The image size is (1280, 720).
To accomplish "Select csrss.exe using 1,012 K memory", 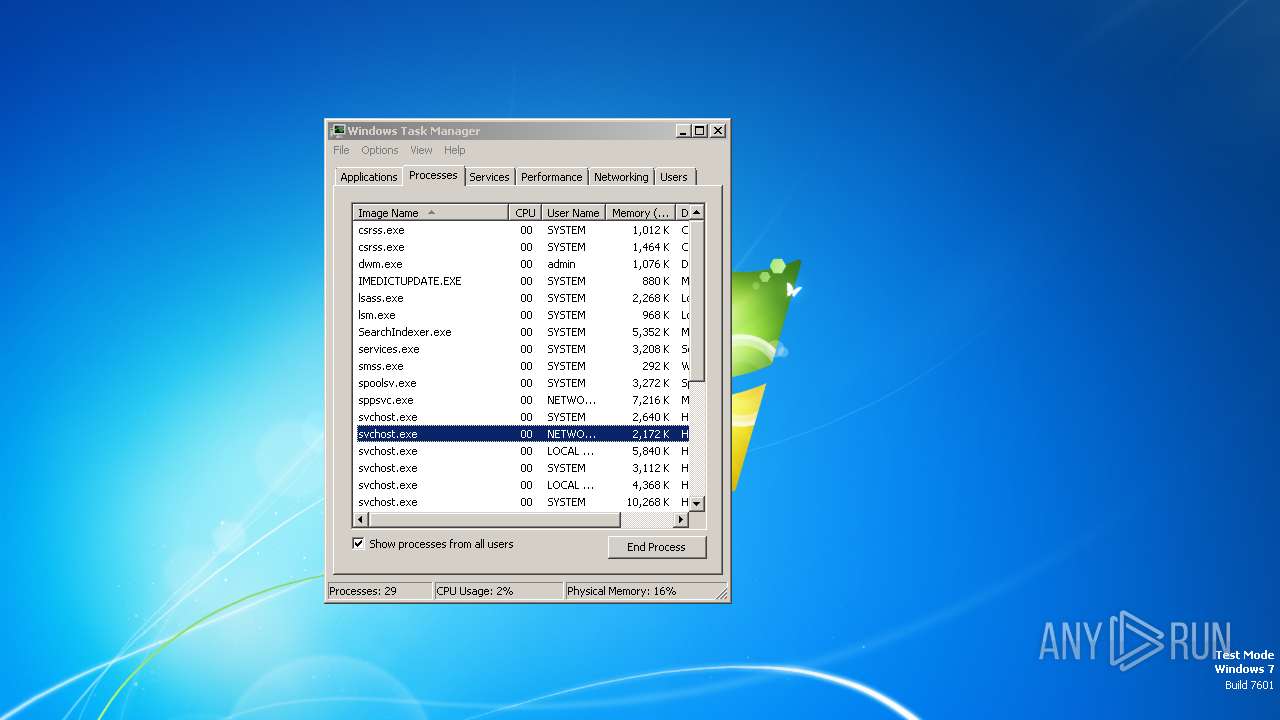I will (x=522, y=230).
